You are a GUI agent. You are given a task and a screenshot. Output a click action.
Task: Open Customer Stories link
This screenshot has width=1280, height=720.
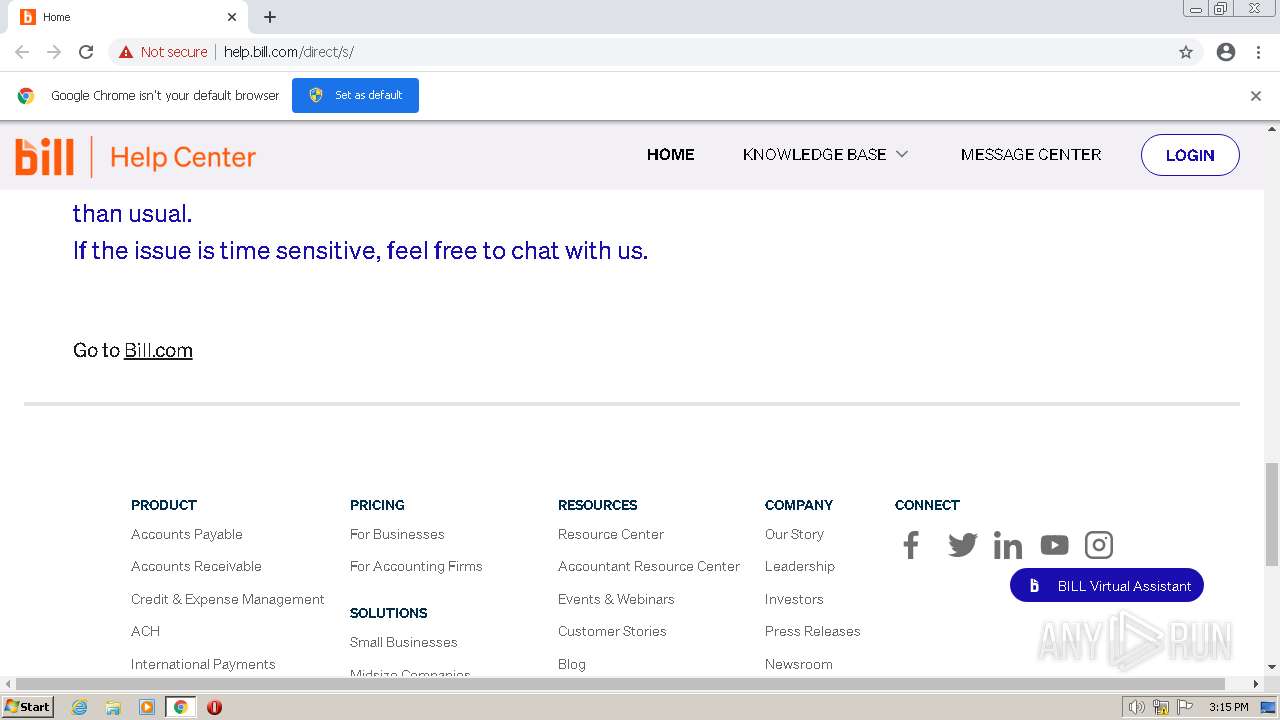tap(612, 631)
